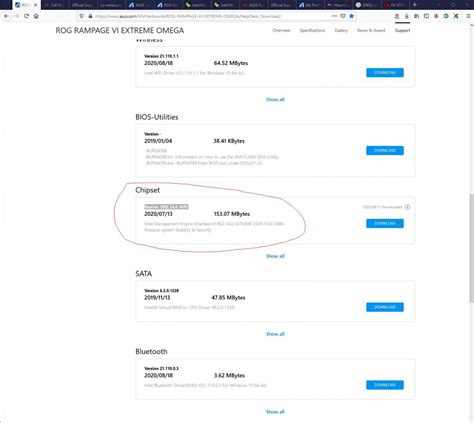474x423 pixels.
Task: Download the Intel WiFi driver
Action: click(385, 73)
